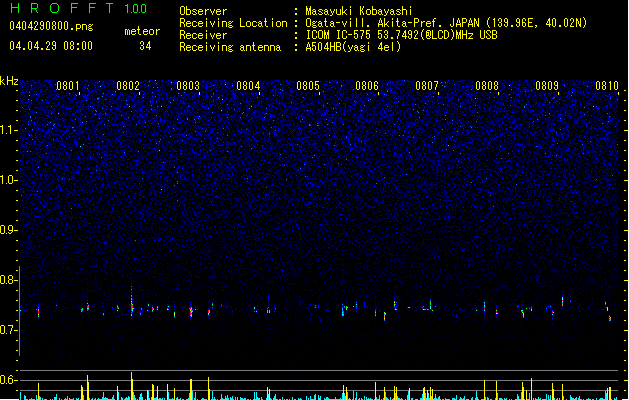The width and height of the screenshot is (629, 400).
Task: Click the 0.7 kHz axis label
Action: pos(8,330)
